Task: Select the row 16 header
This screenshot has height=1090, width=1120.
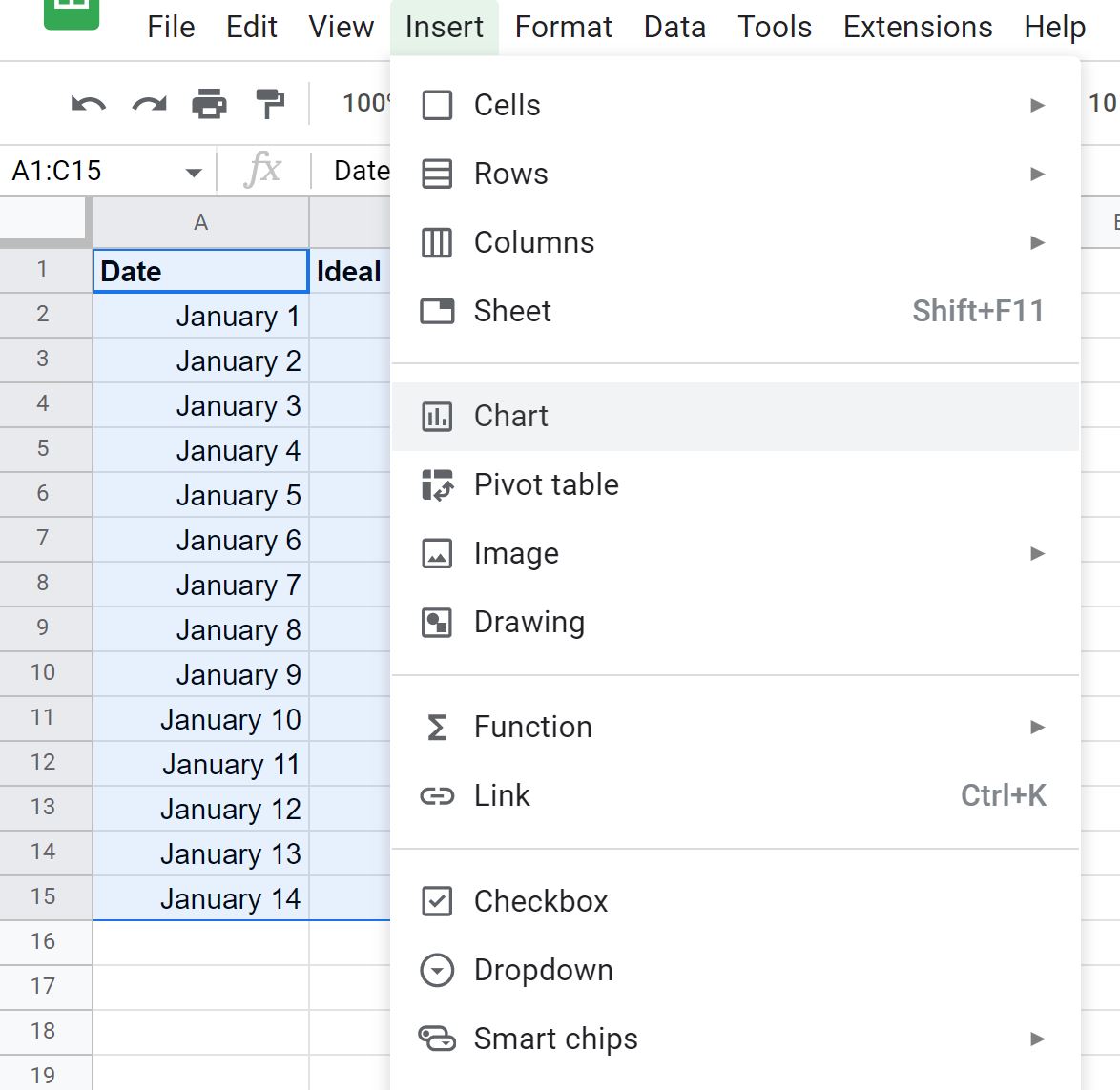Action: click(44, 941)
